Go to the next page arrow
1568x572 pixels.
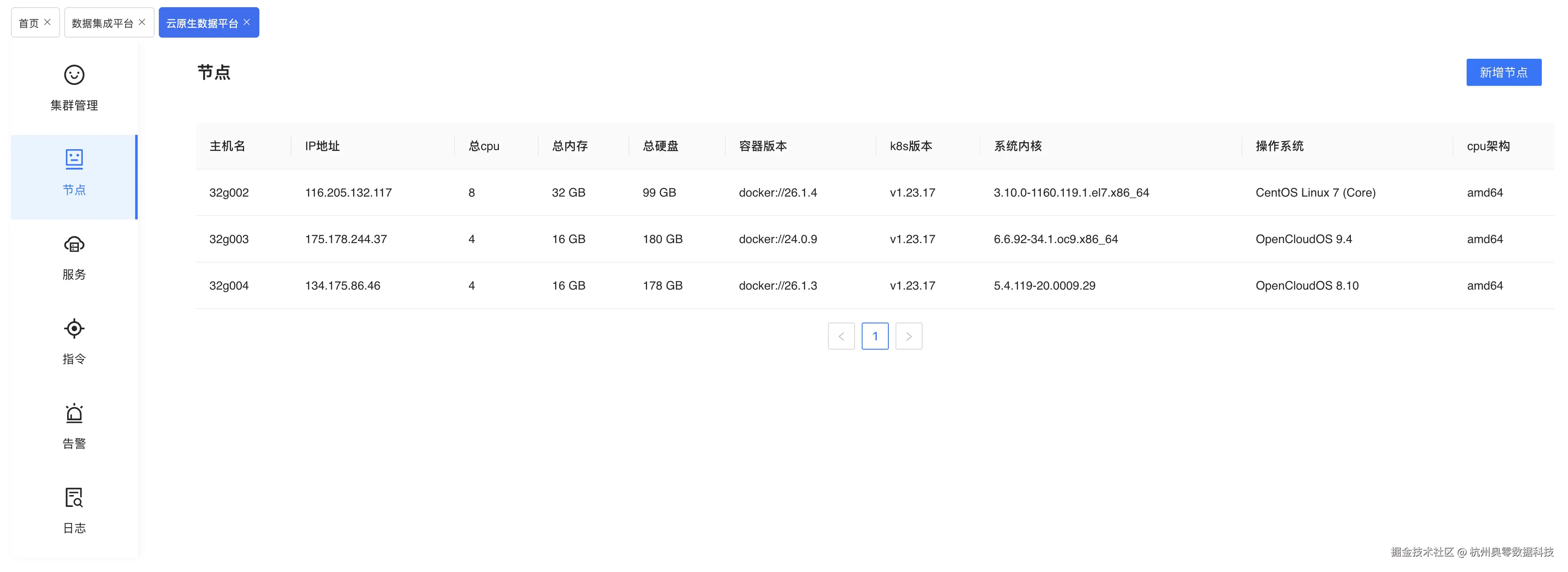908,336
